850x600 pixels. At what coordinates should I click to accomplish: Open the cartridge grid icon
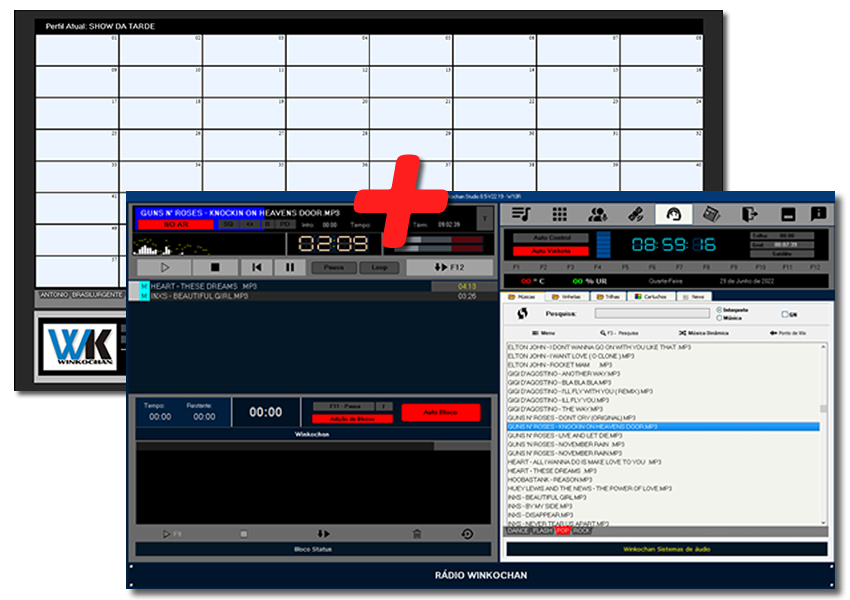559,215
